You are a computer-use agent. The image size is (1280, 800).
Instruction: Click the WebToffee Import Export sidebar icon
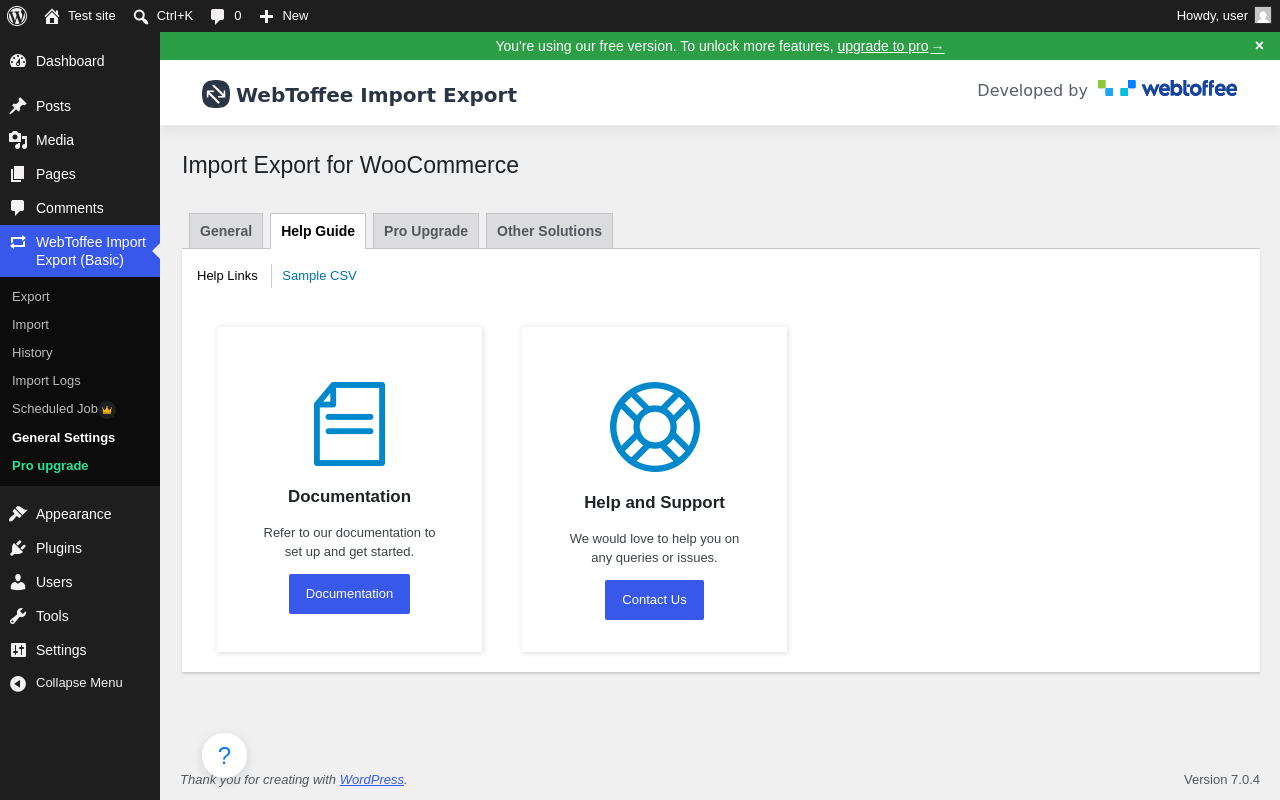pos(18,242)
